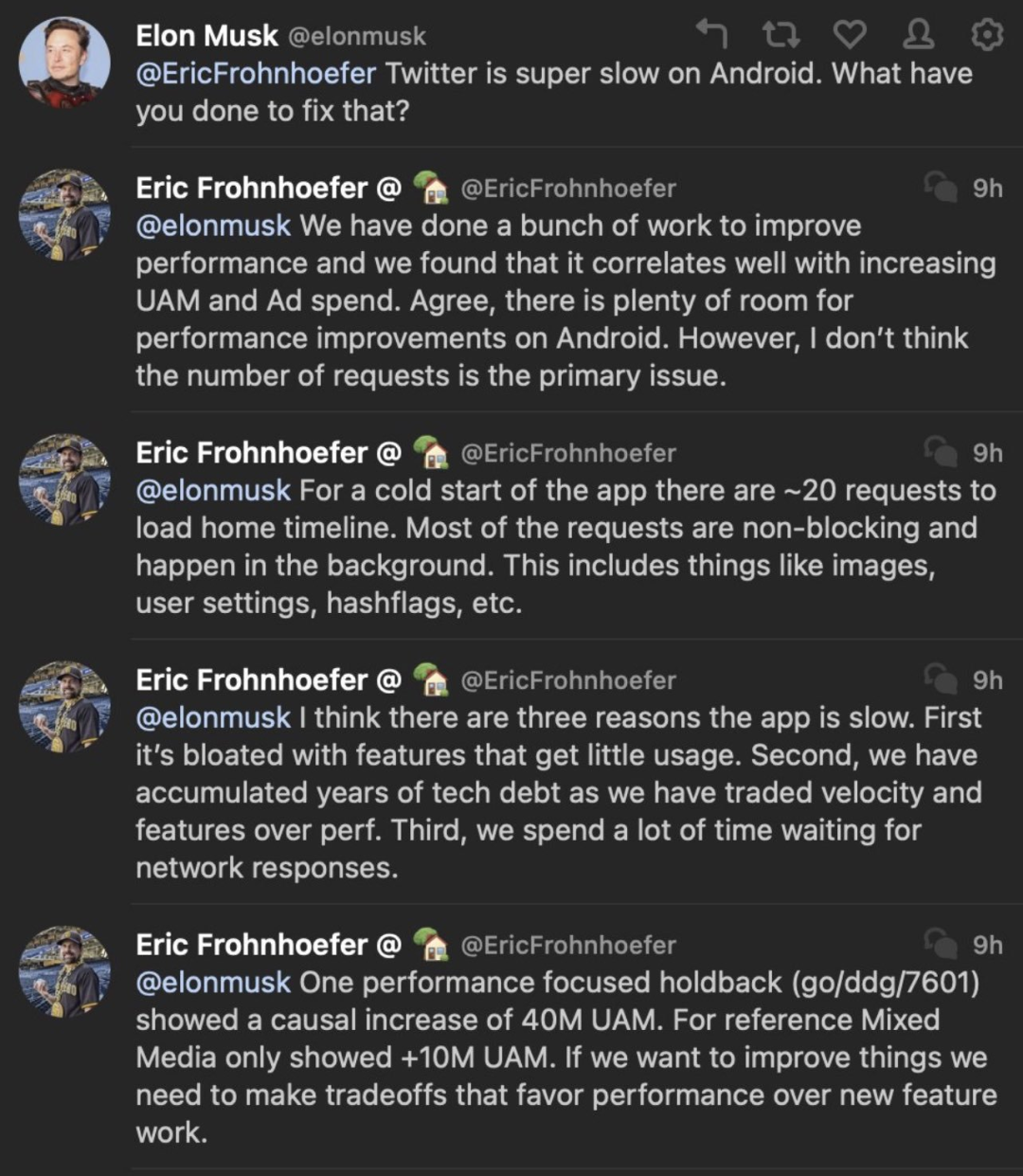Click conversation icon on 'We have done a bunch' tweet
The width and height of the screenshot is (1023, 1176).
941,188
